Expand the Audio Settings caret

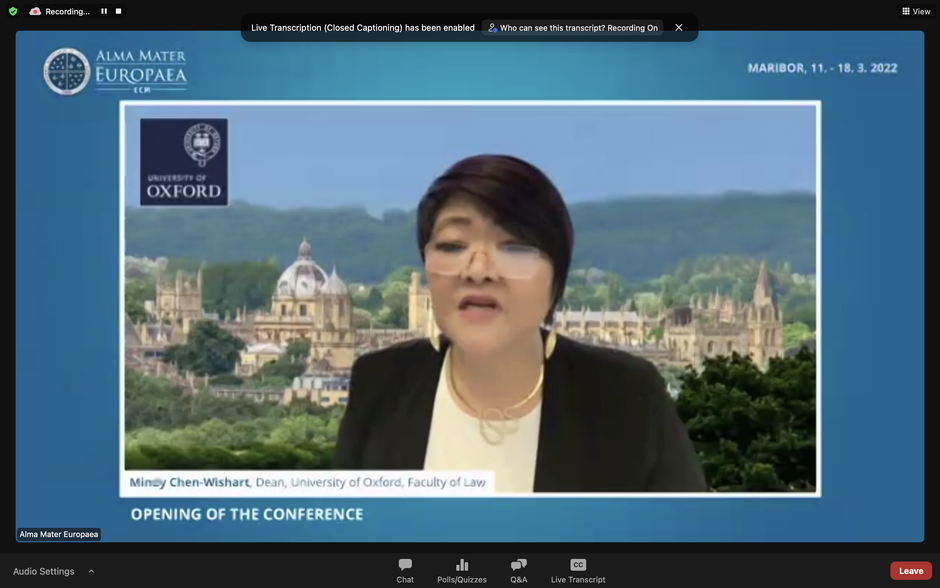91,571
